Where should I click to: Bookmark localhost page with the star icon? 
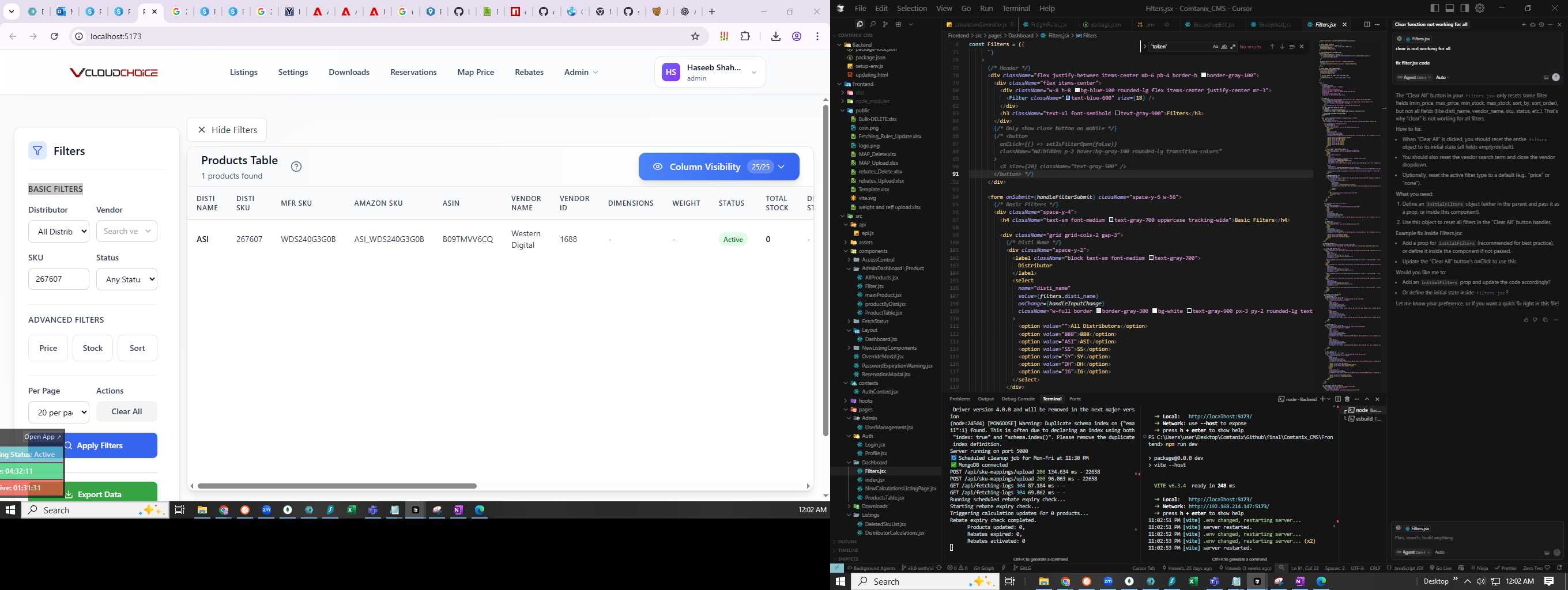click(695, 36)
